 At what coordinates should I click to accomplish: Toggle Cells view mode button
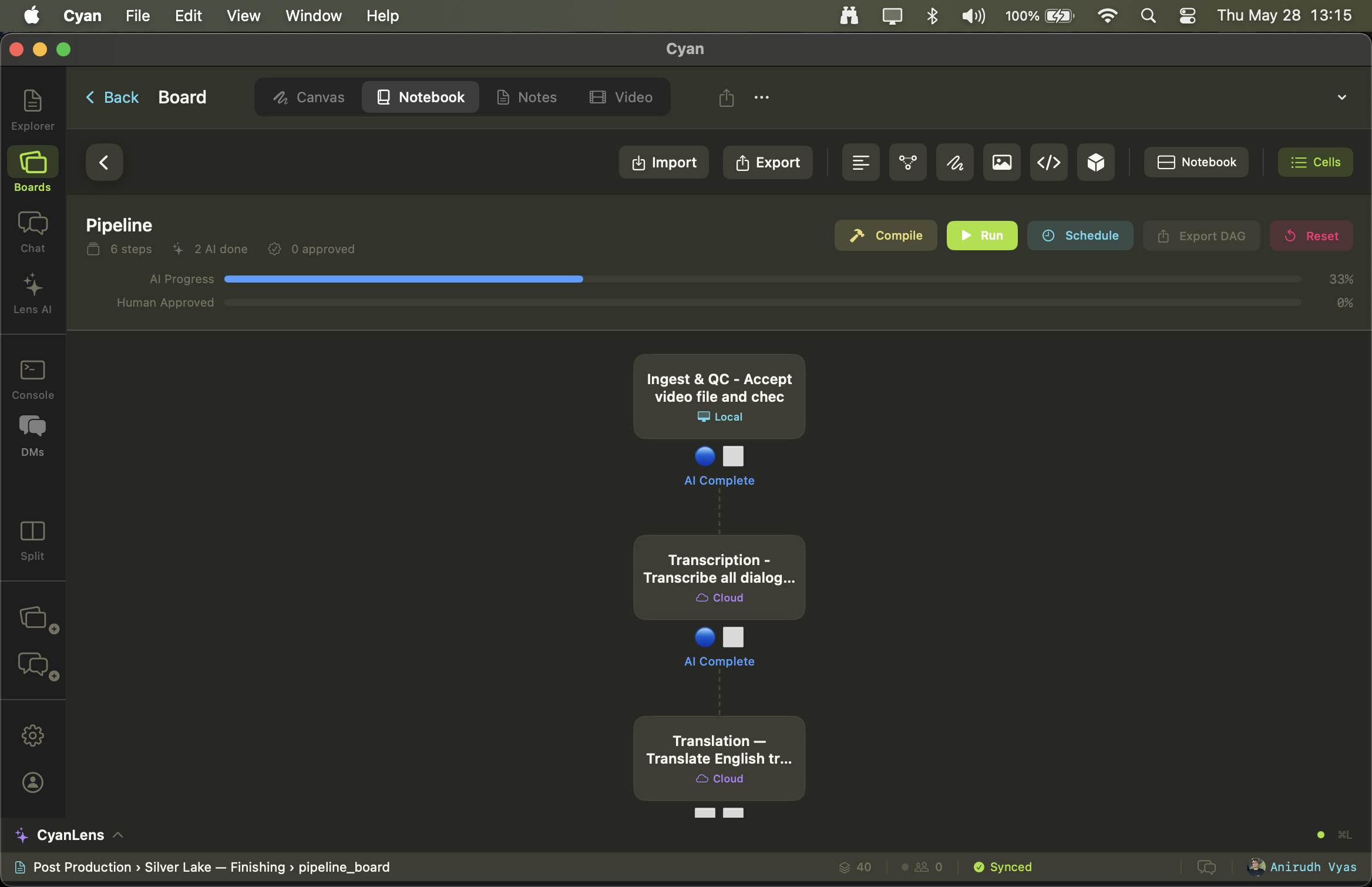[x=1316, y=162]
